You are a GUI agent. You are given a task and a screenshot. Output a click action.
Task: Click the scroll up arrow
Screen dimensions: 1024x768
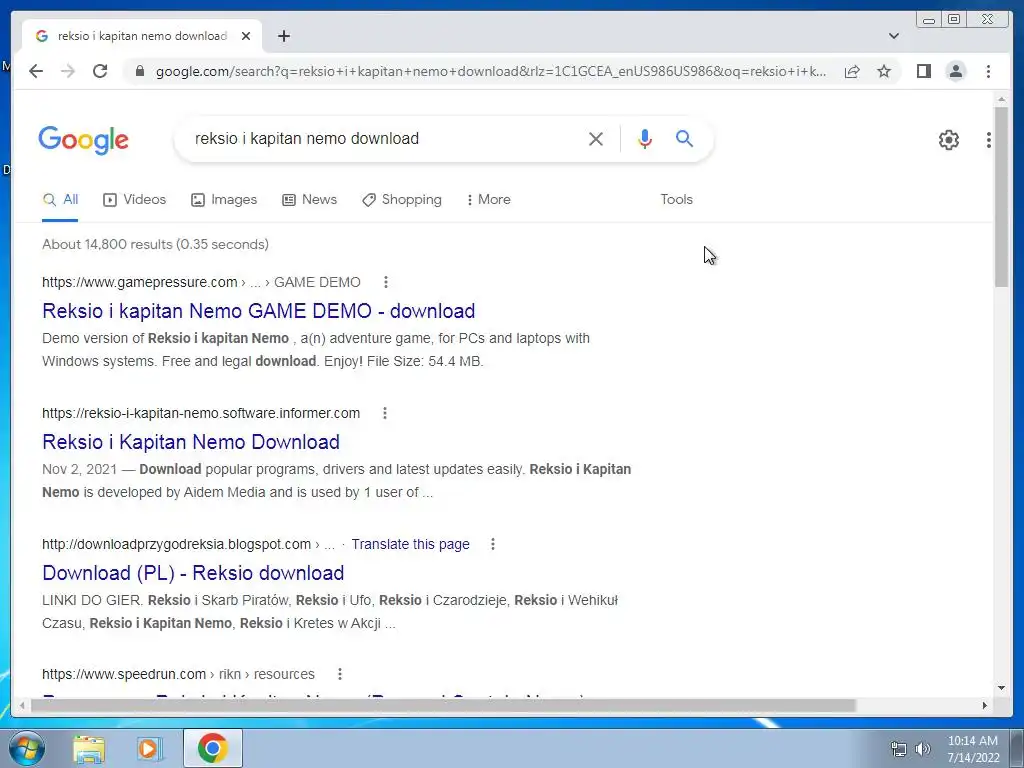(x=1001, y=99)
